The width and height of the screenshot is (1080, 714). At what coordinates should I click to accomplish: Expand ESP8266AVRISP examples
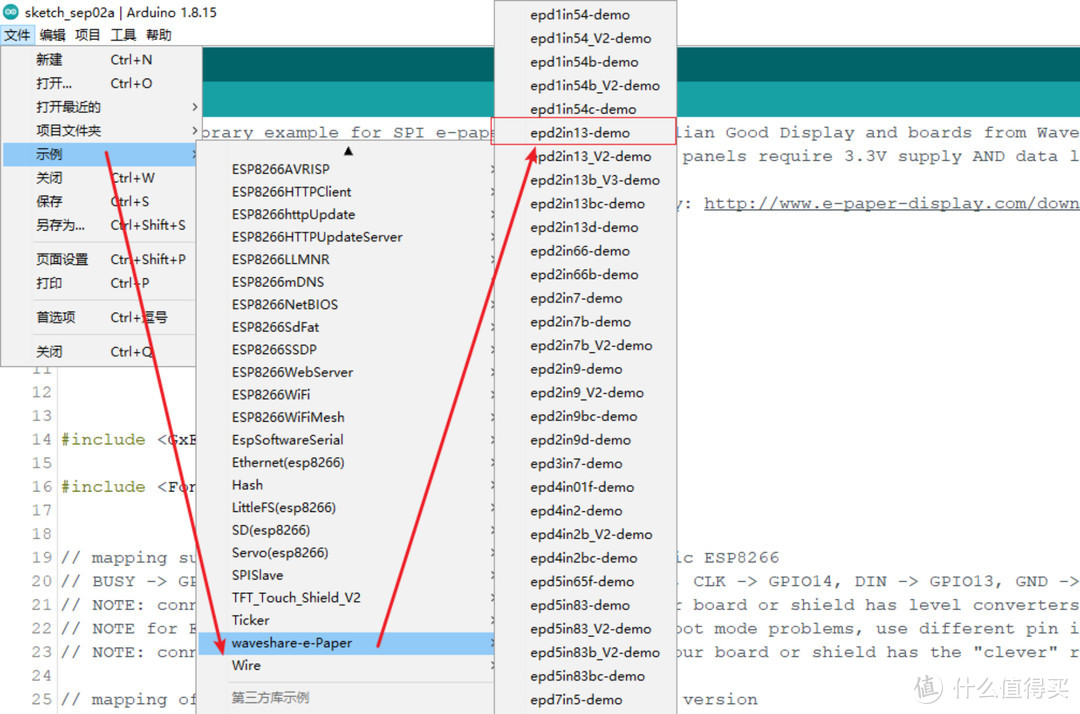346,169
